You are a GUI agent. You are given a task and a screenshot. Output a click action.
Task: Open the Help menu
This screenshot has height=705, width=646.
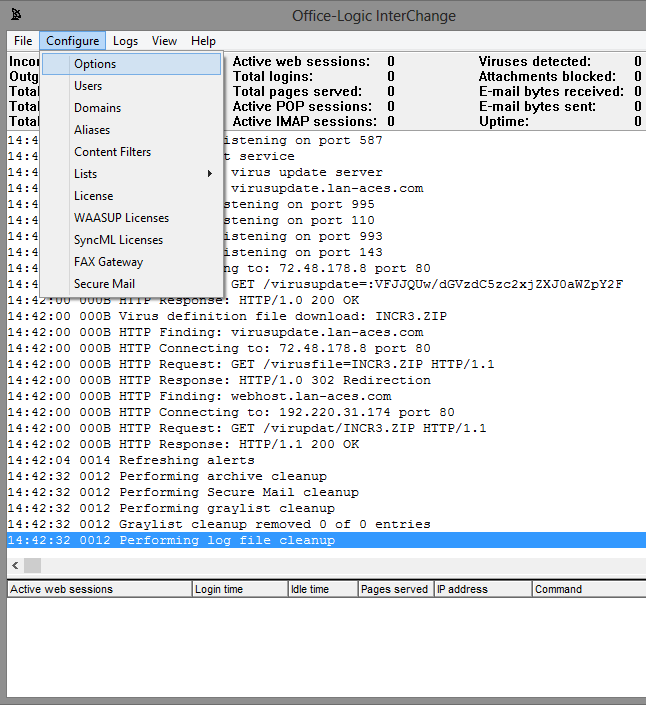203,41
